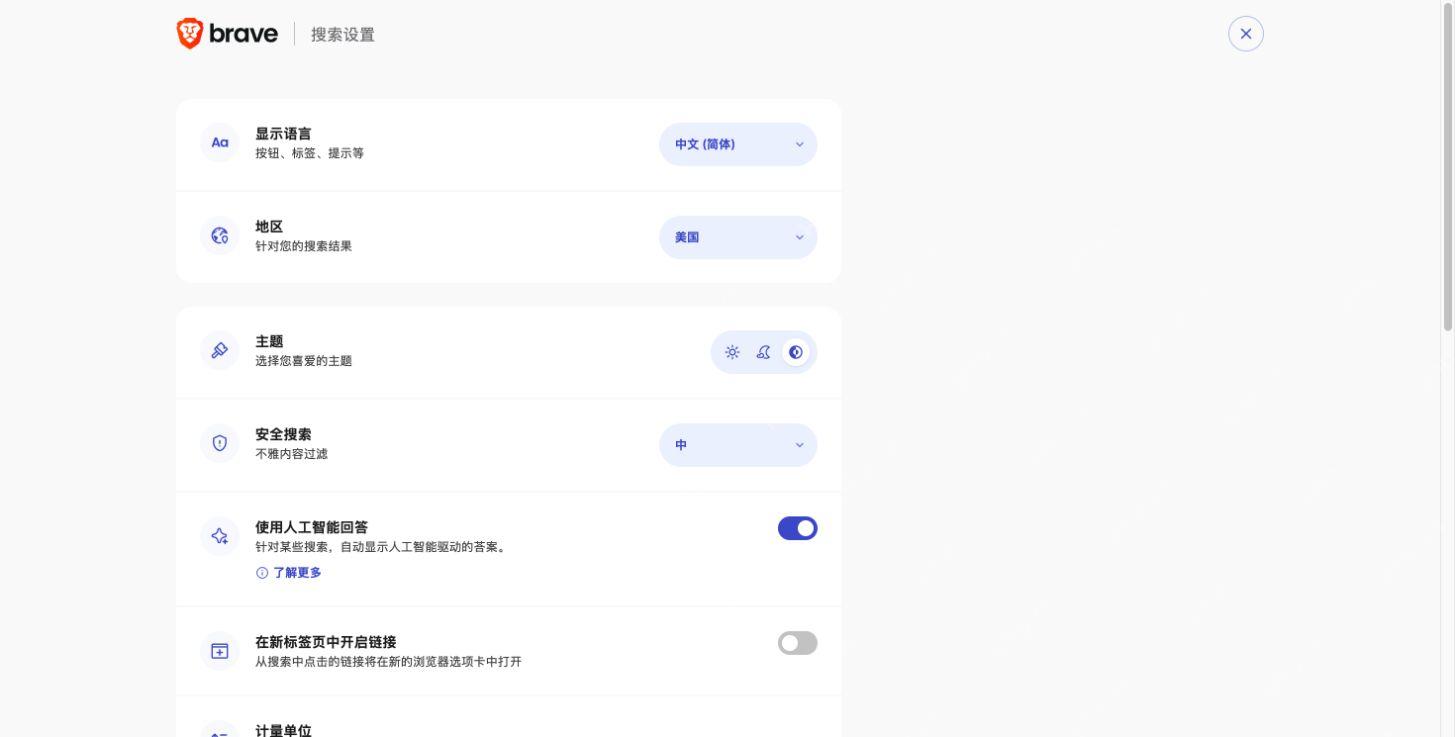Click the page vertical scrollbar thumb
1455x737 pixels.
(x=1447, y=166)
